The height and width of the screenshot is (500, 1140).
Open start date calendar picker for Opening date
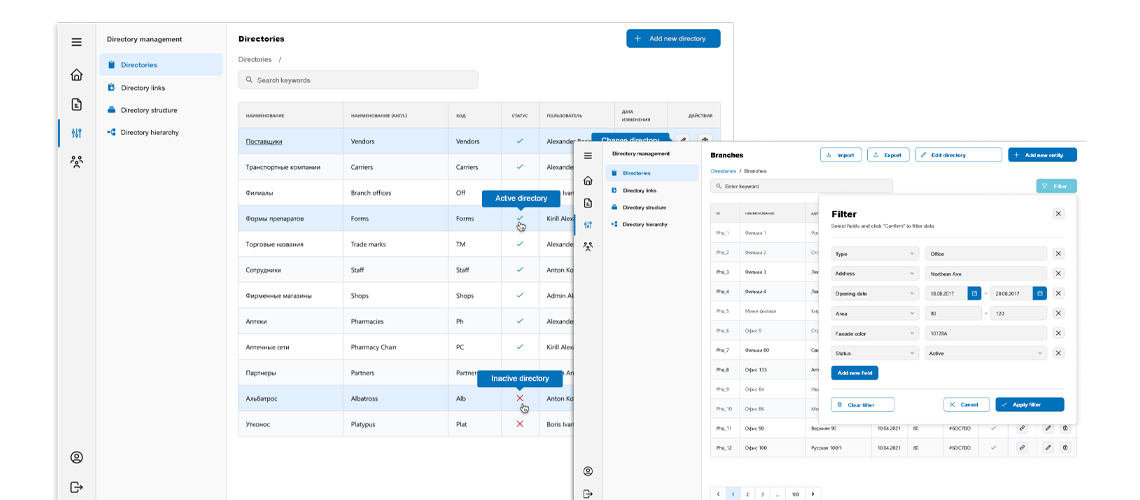click(x=974, y=293)
